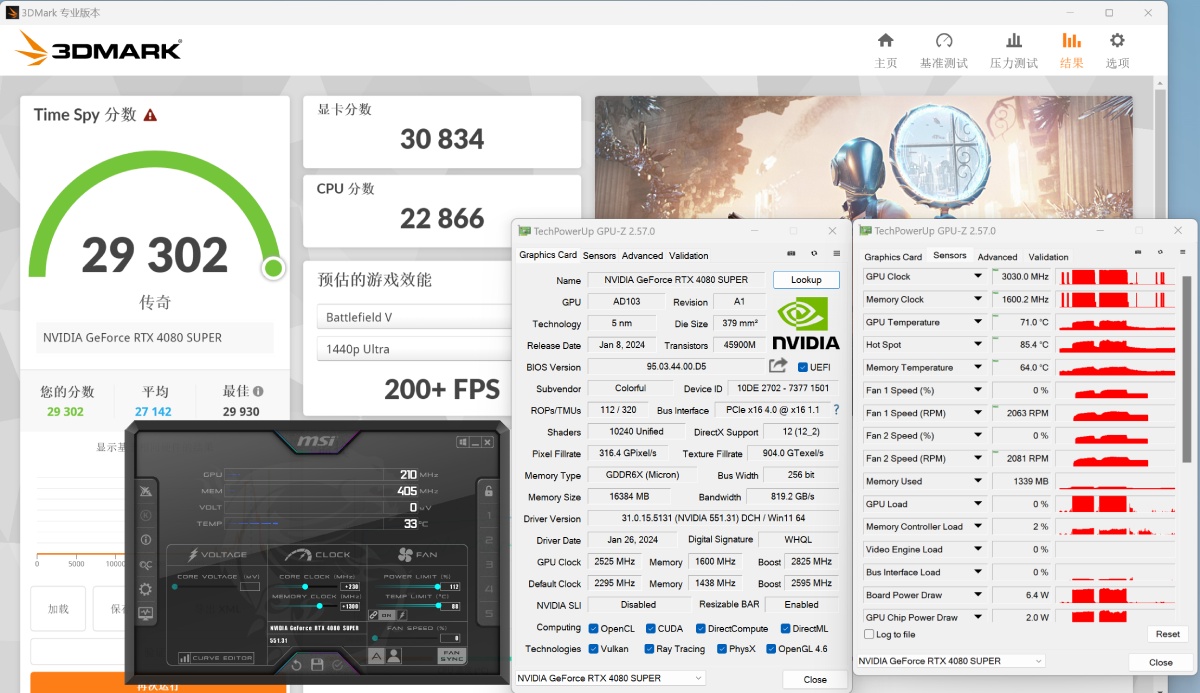Open hamburger menu in GPU-Z Graphics Card window
Viewport: 1200px width, 693px height.
tap(837, 254)
